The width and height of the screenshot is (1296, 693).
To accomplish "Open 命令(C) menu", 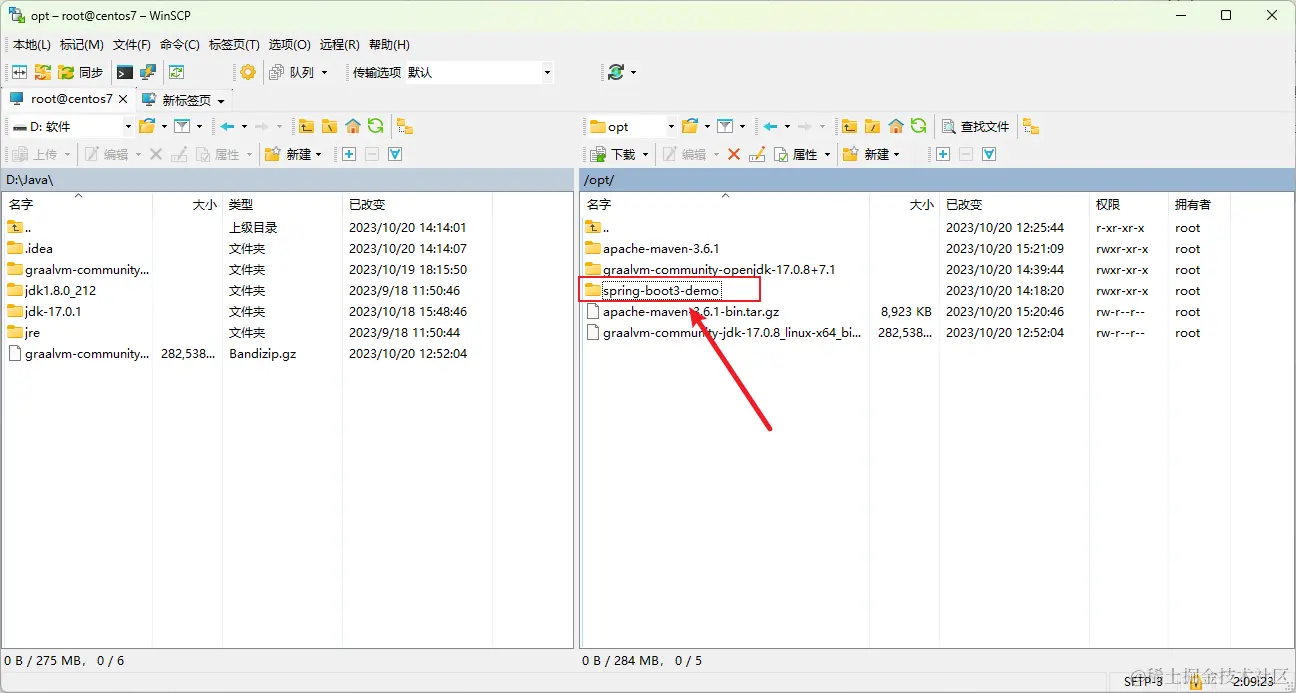I will pos(180,45).
